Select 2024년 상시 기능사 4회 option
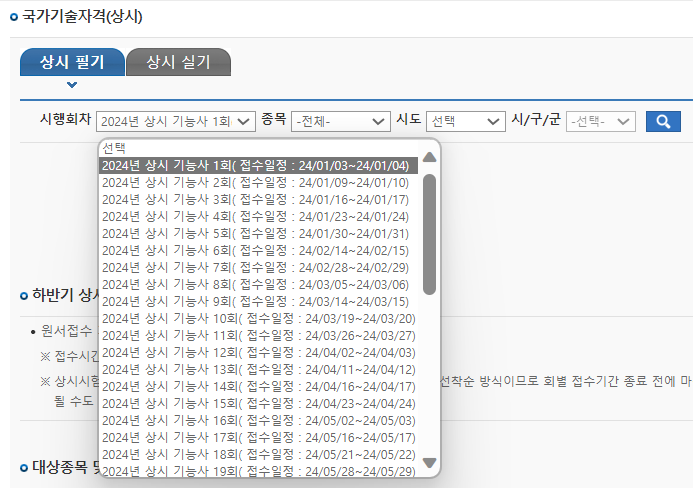 [259, 217]
